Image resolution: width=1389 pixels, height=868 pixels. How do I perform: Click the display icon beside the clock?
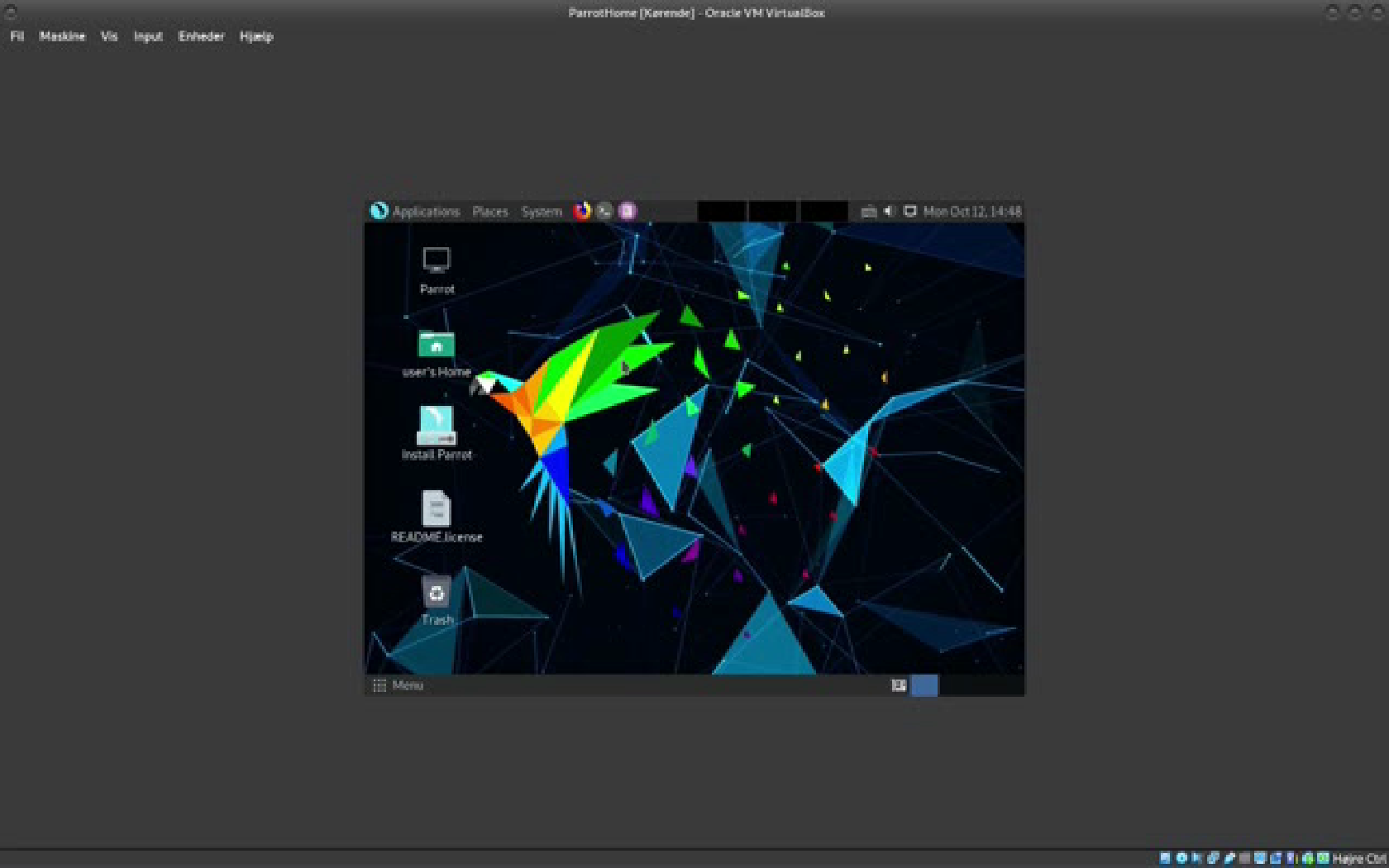909,212
